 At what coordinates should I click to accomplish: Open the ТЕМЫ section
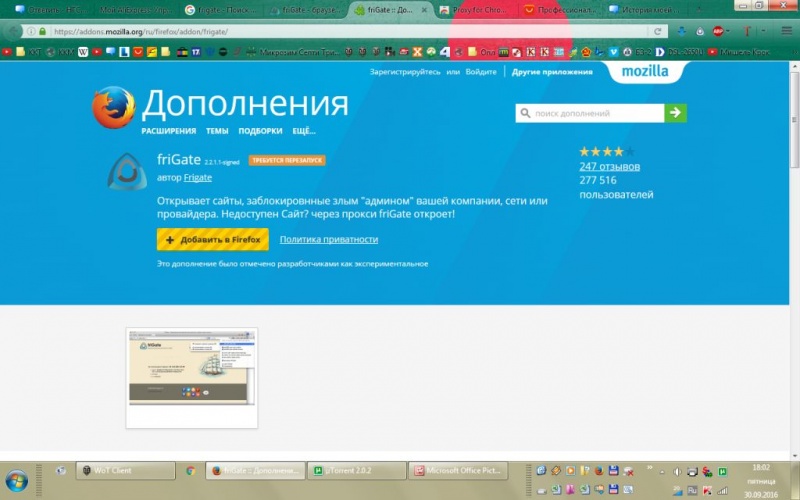coord(217,131)
